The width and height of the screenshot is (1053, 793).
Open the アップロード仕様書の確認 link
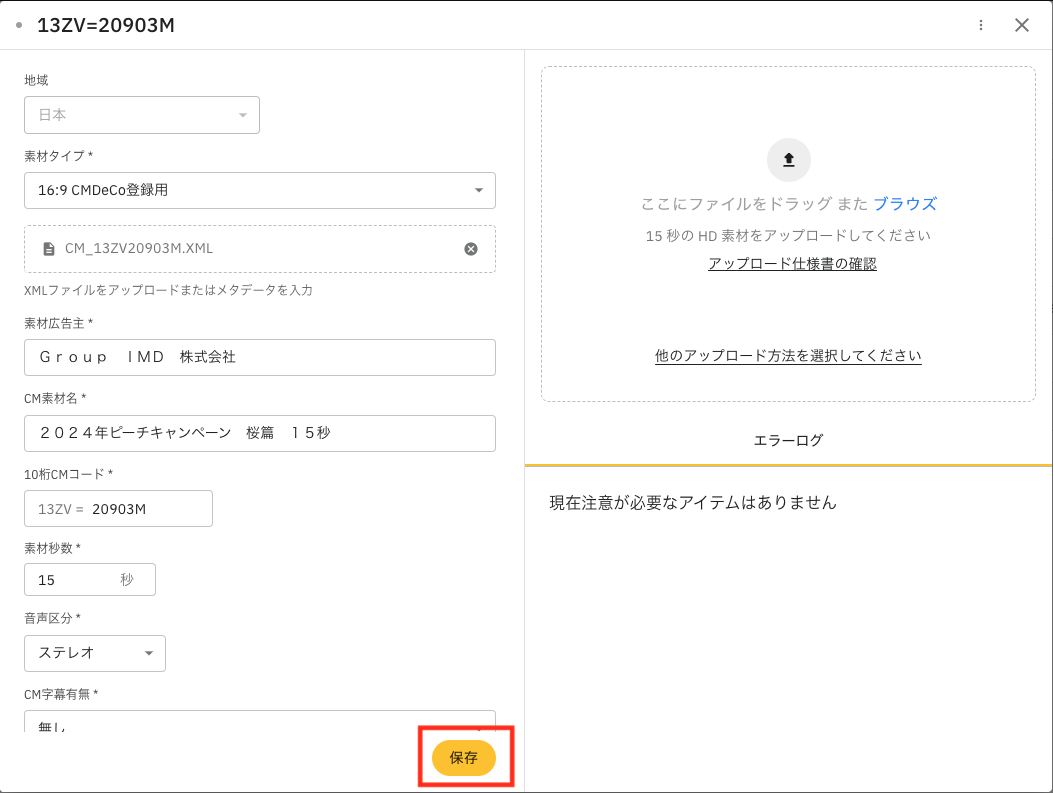[792, 264]
